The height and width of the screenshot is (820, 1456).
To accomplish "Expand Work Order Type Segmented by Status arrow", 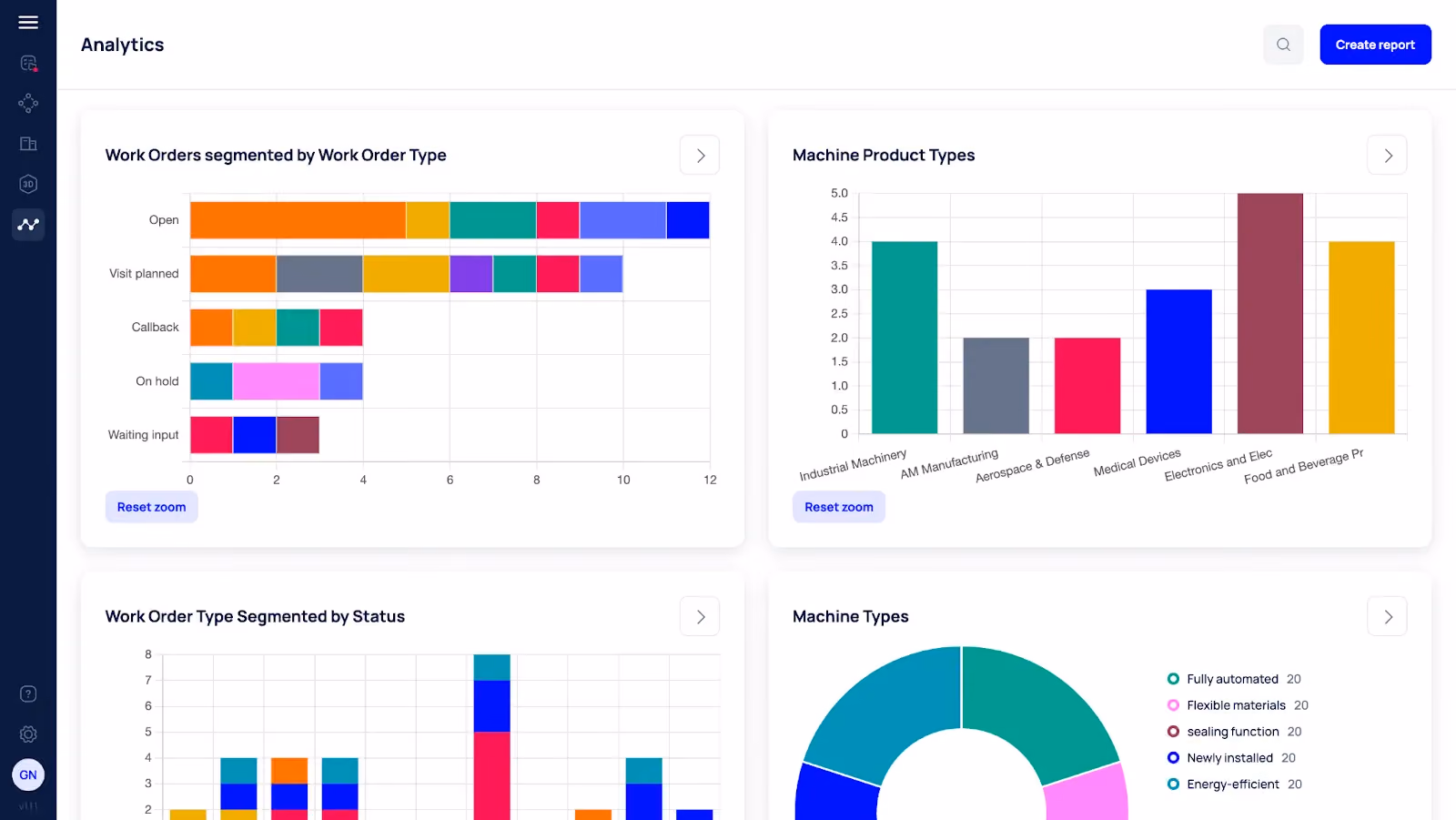I will pyautogui.click(x=700, y=617).
